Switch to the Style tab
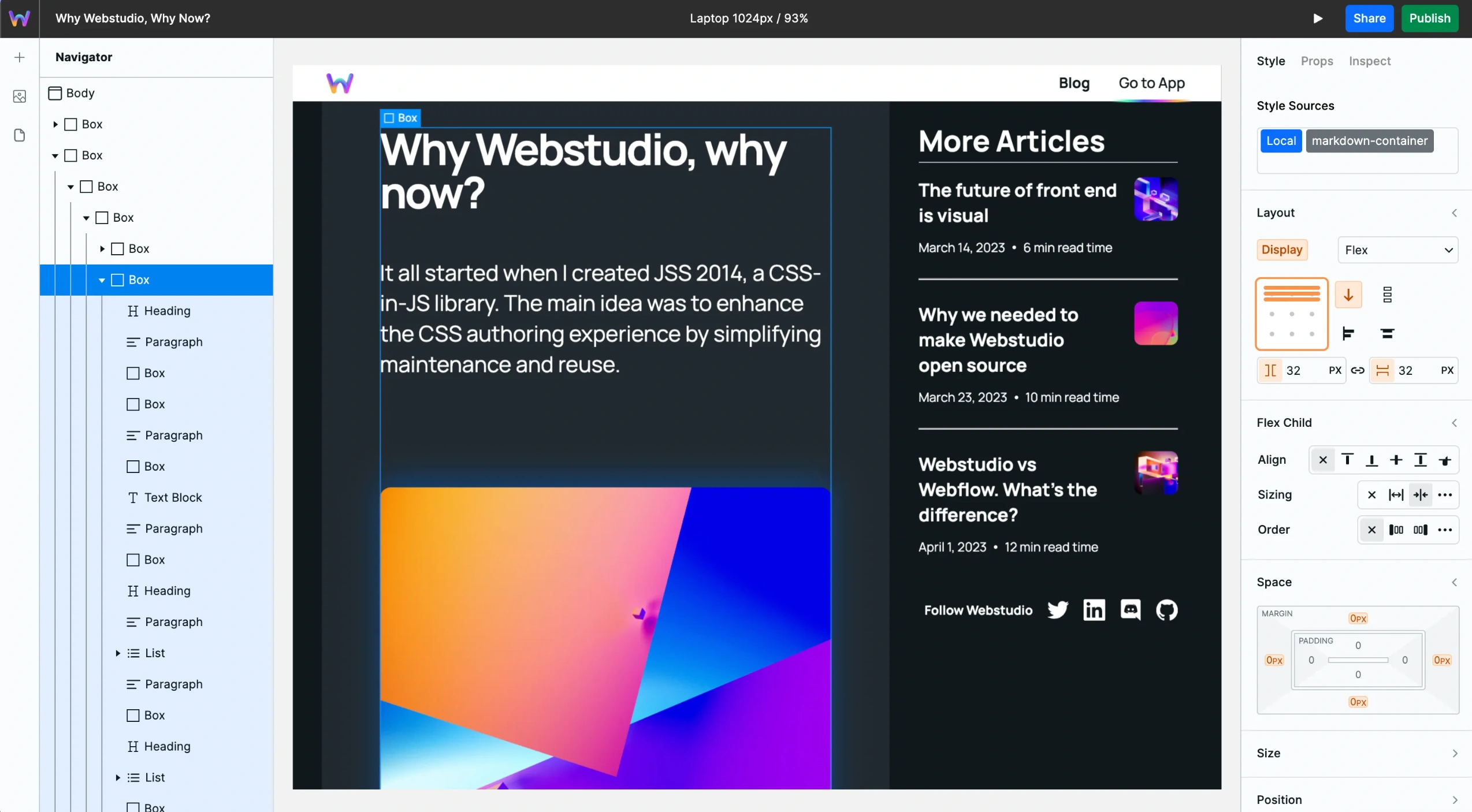 pos(1270,61)
